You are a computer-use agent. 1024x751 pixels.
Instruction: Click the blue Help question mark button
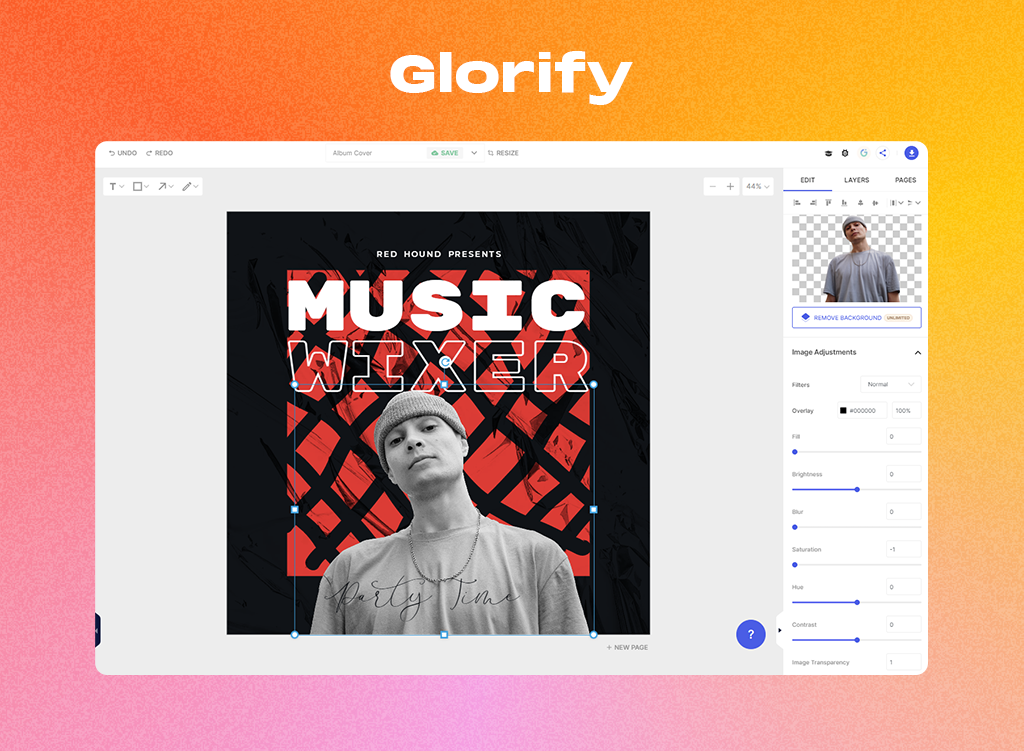pos(750,634)
